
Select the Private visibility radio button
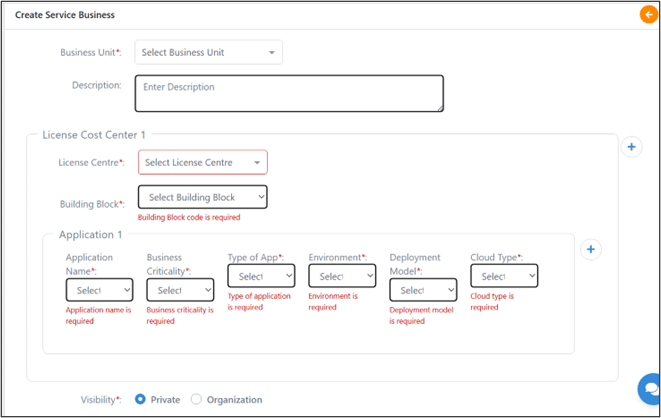click(140, 399)
